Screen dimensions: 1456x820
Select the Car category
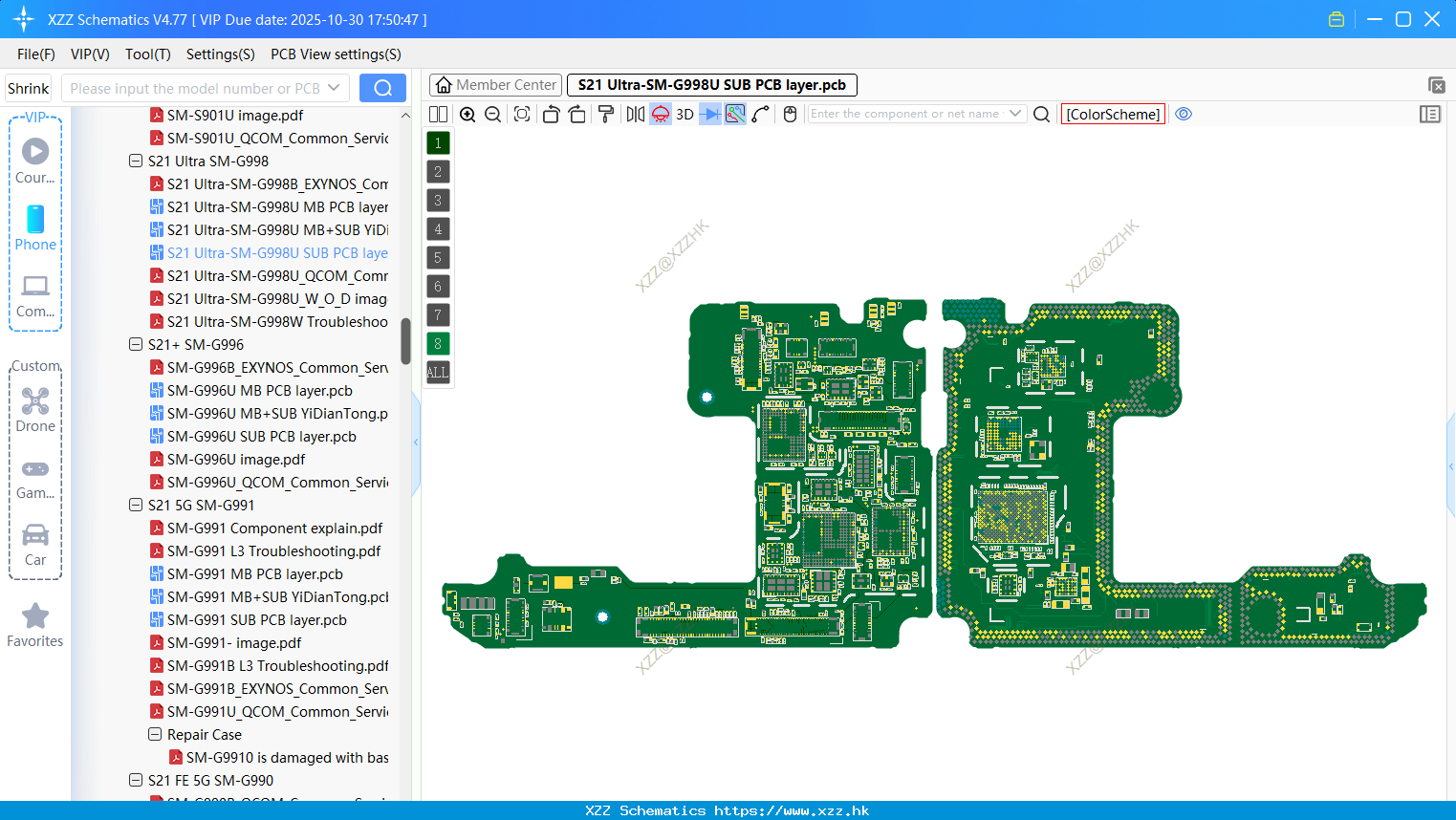pos(35,545)
